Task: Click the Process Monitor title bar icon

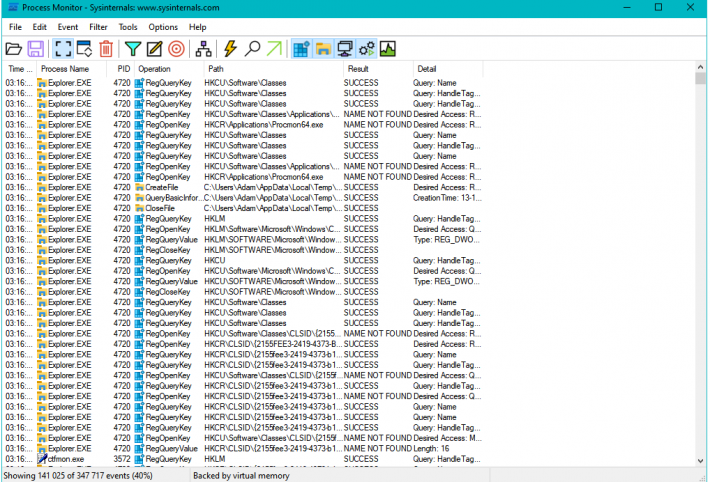Action: pos(13,8)
